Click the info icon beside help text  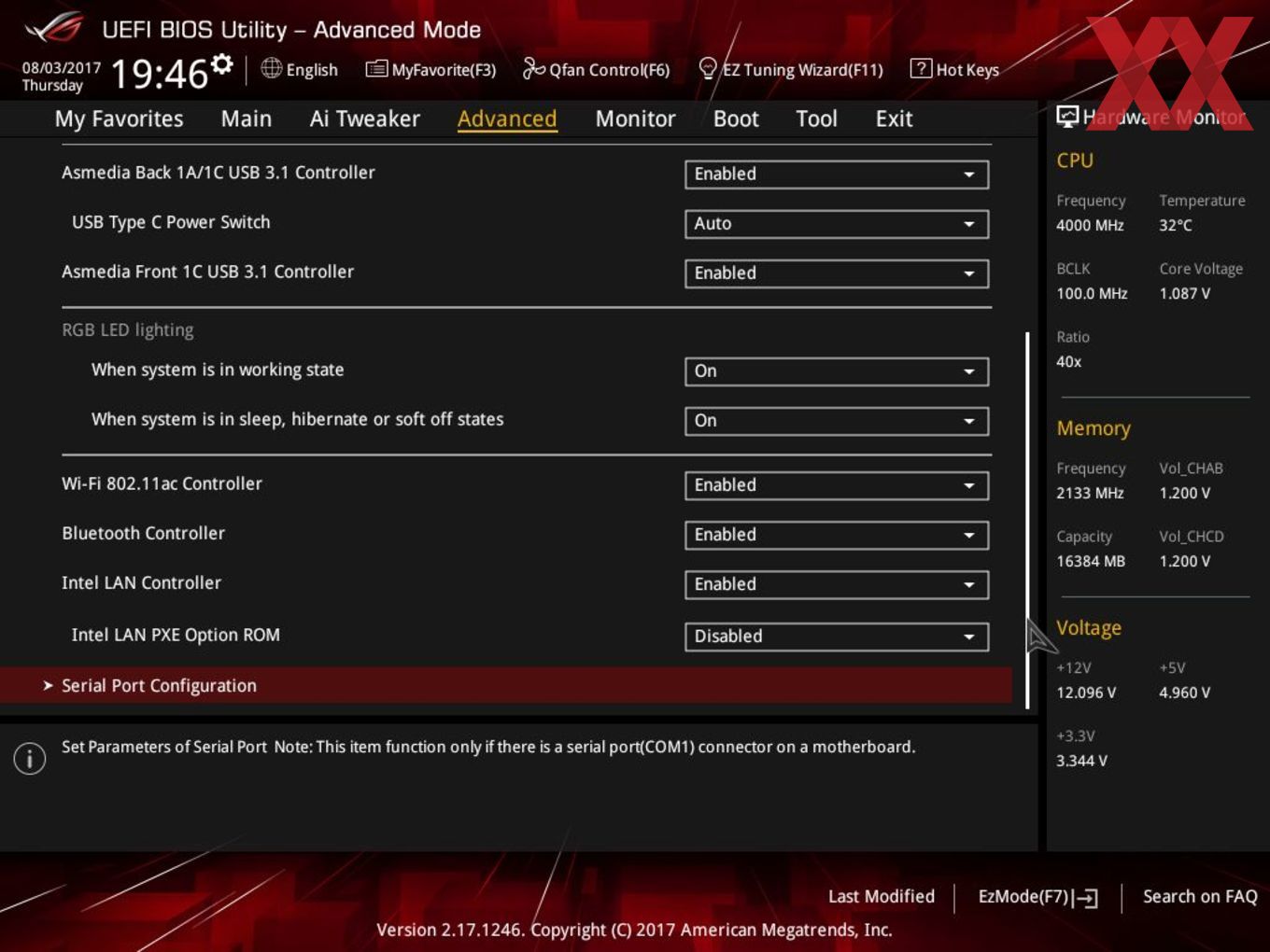tap(30, 758)
